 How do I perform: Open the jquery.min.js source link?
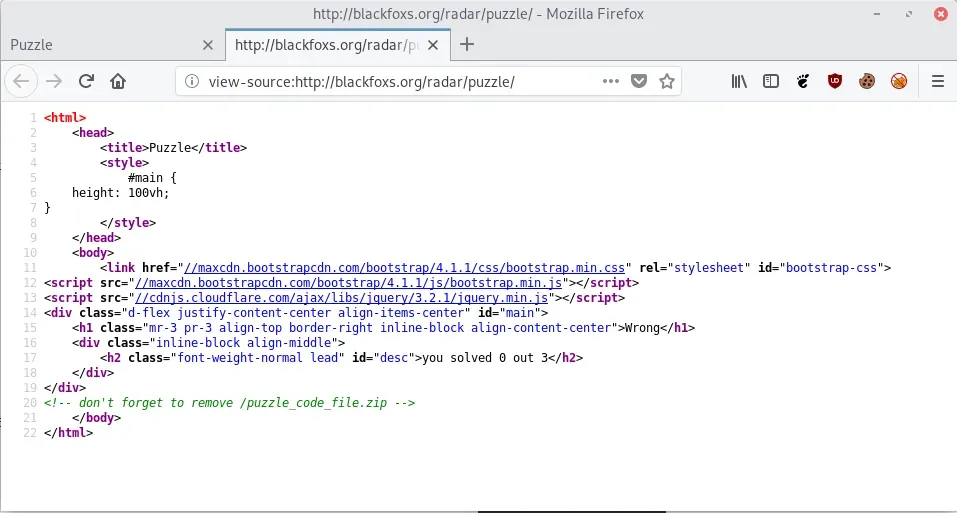click(x=341, y=297)
